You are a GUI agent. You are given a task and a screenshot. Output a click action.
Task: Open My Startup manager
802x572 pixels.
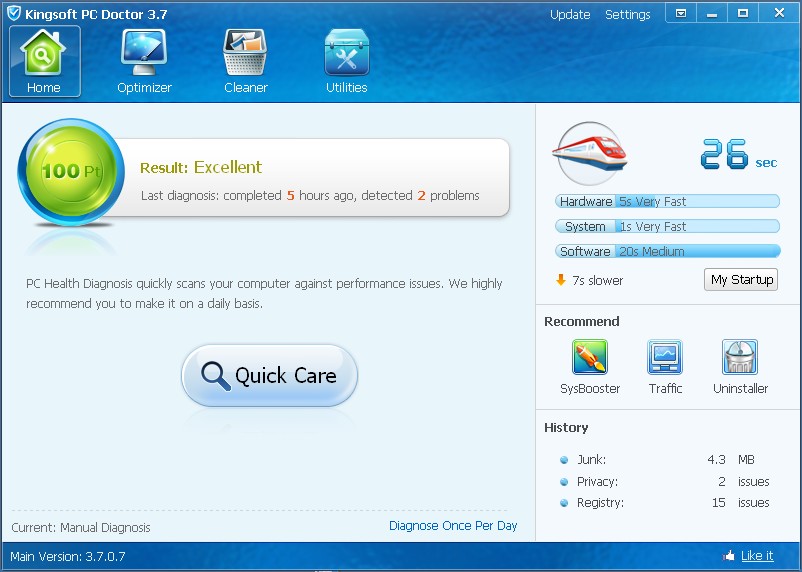[741, 279]
